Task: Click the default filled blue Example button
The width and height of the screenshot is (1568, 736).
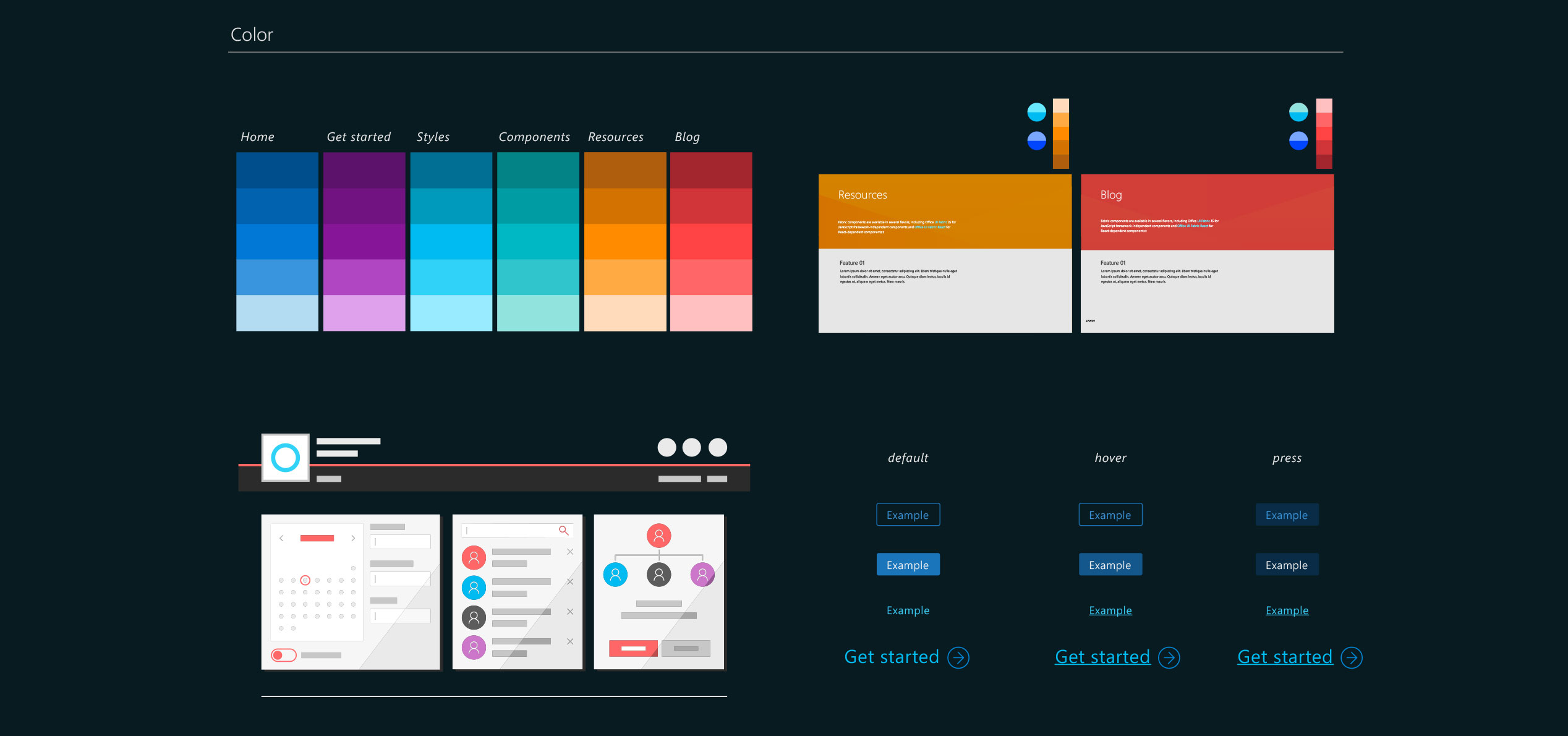Action: [908, 565]
